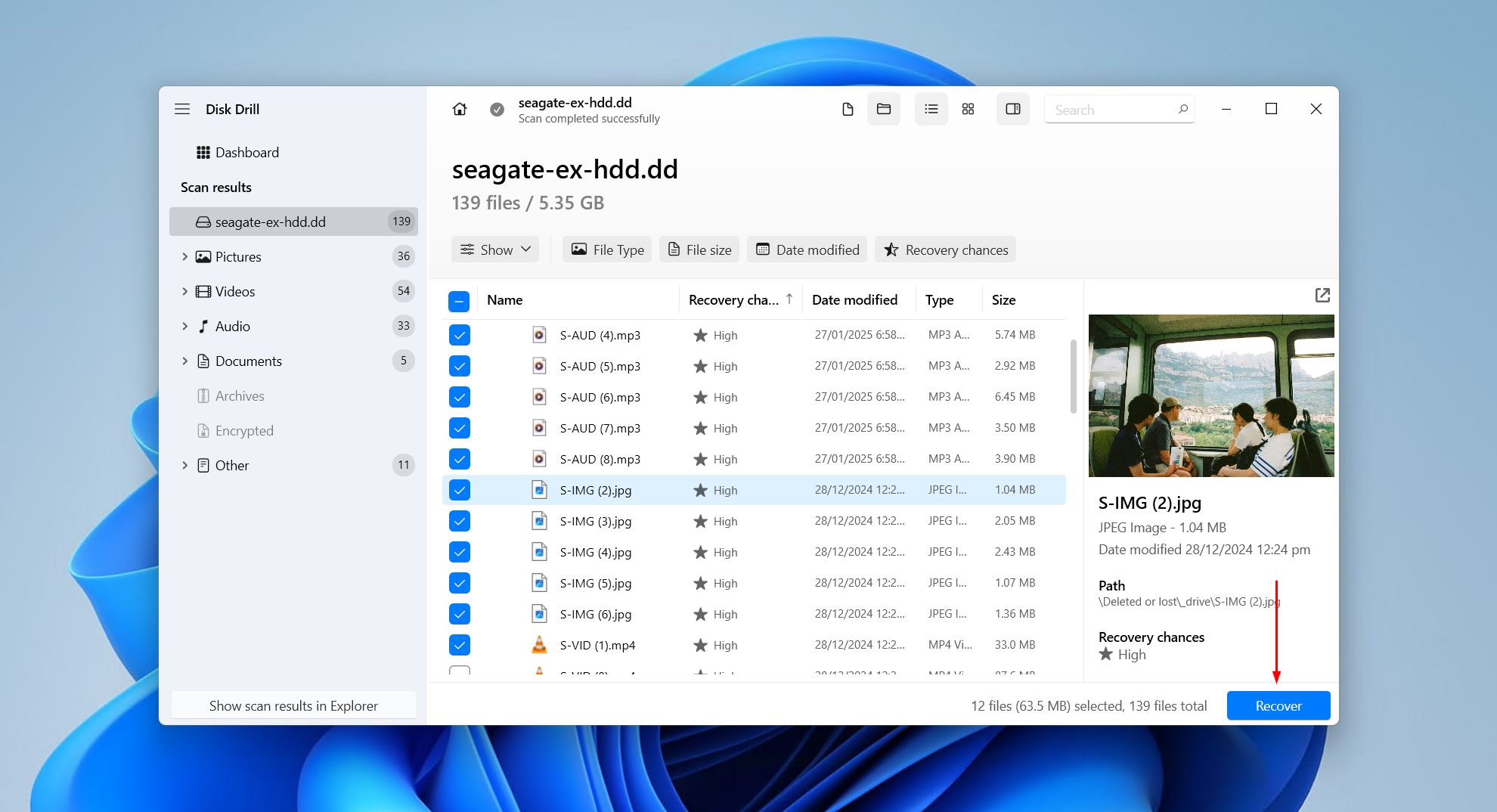Viewport: 1497px width, 812px height.
Task: Open the File size filter
Action: pos(699,249)
